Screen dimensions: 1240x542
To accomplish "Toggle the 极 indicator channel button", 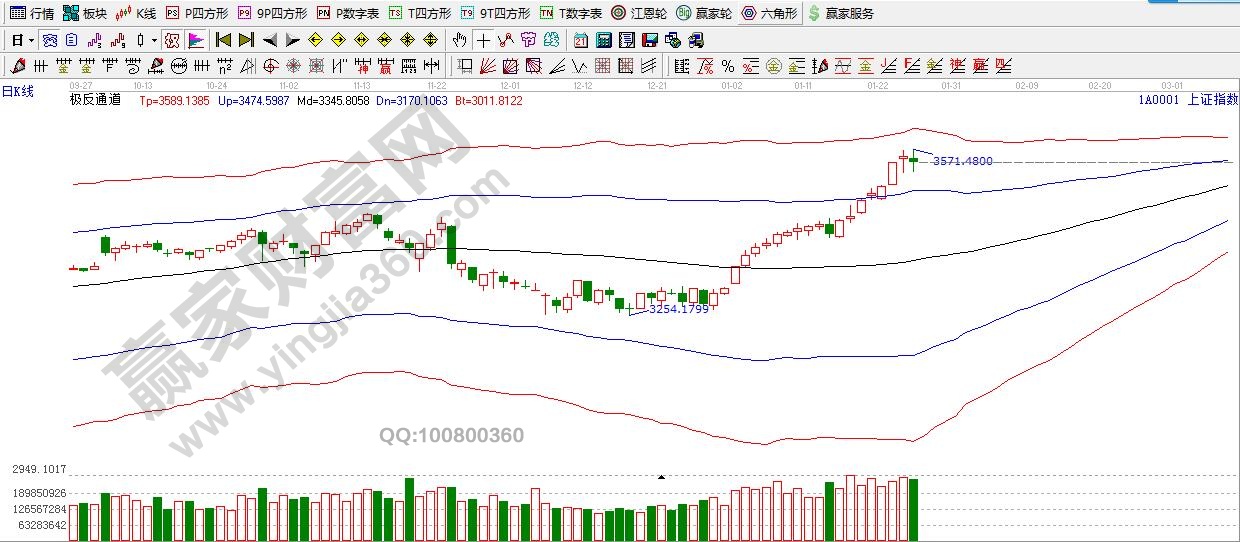I will tap(171, 41).
